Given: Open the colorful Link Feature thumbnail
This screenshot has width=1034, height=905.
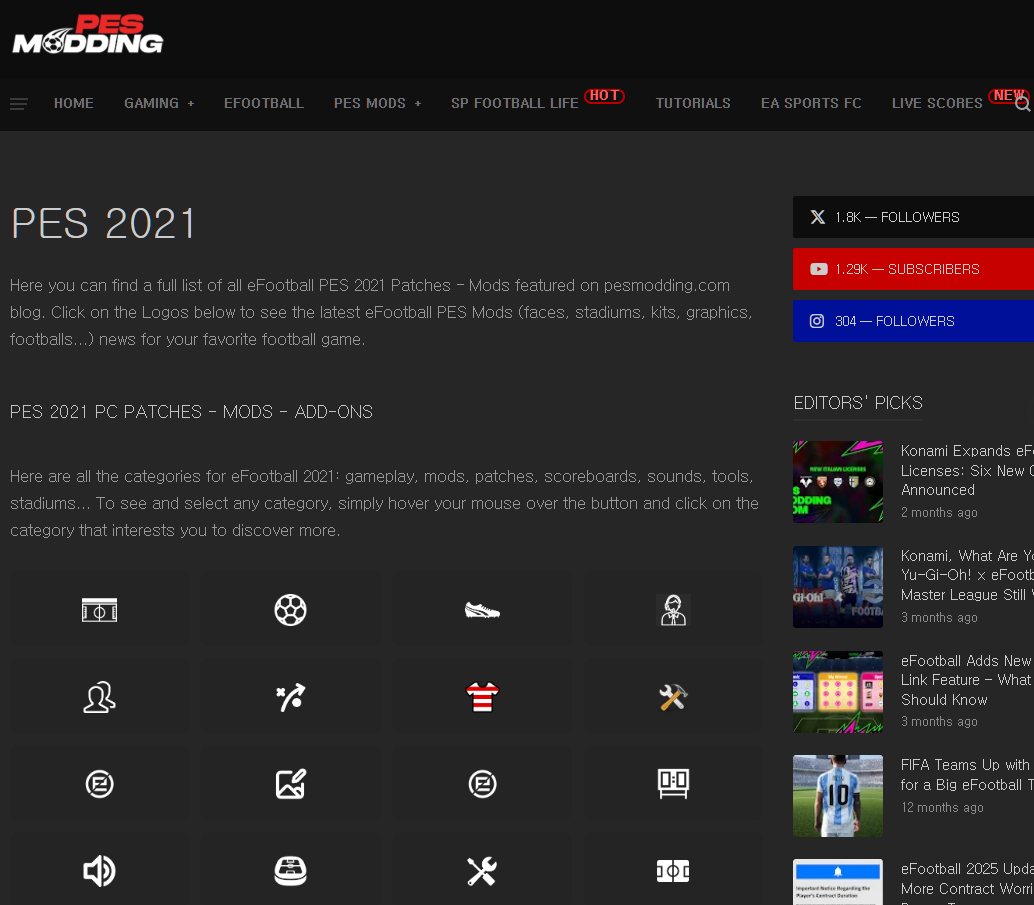Looking at the screenshot, I should click(837, 691).
